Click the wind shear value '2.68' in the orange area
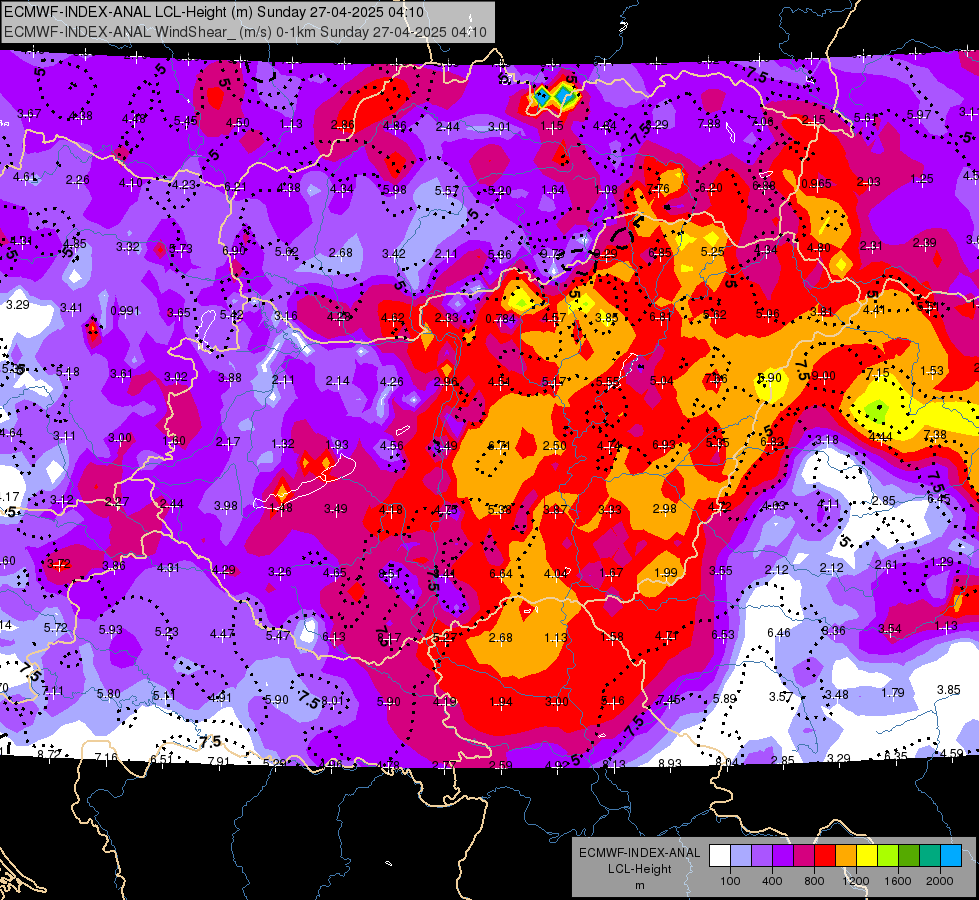The image size is (979, 900). [501, 637]
